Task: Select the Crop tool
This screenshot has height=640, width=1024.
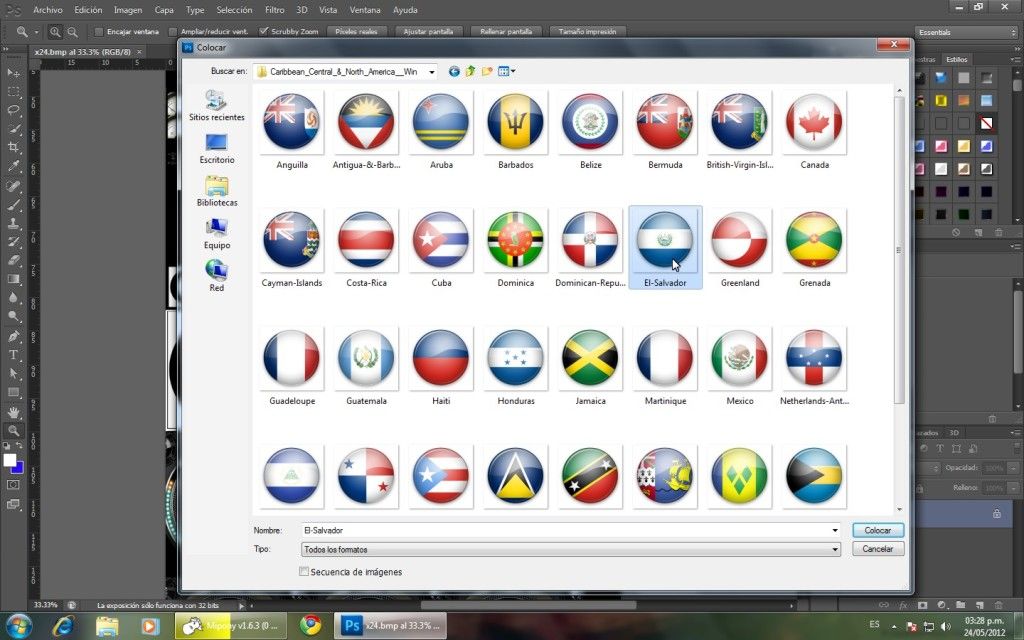Action: click(13, 148)
